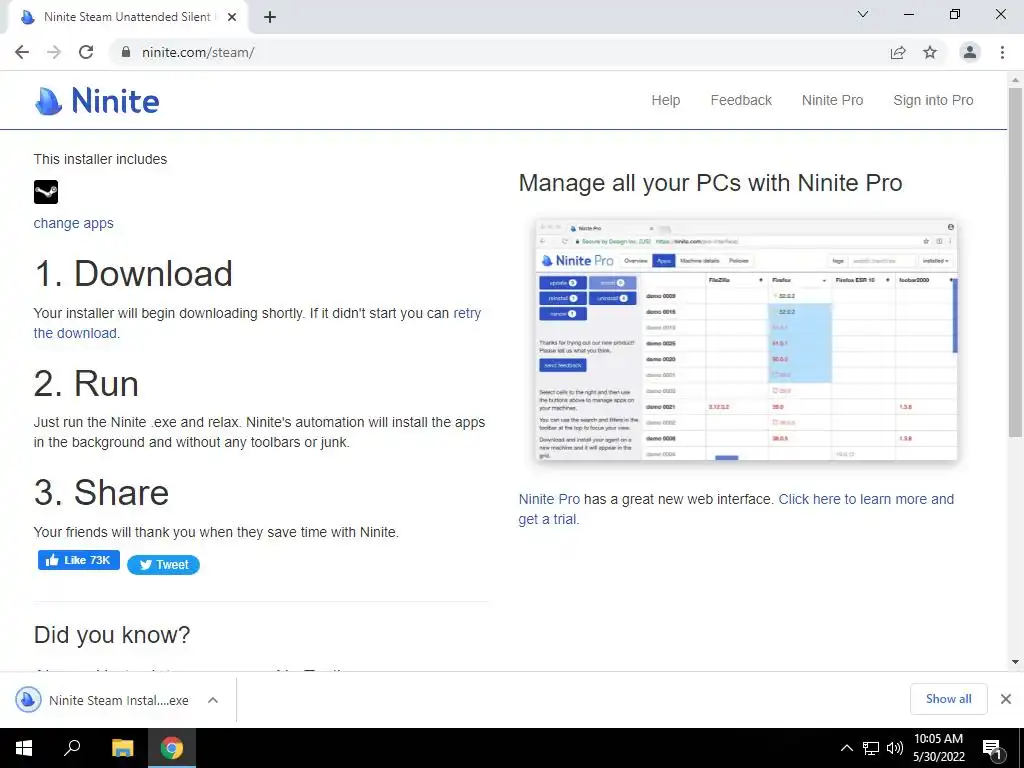This screenshot has height=768, width=1024.
Task: Click the padlock site info icon
Action: tap(126, 52)
